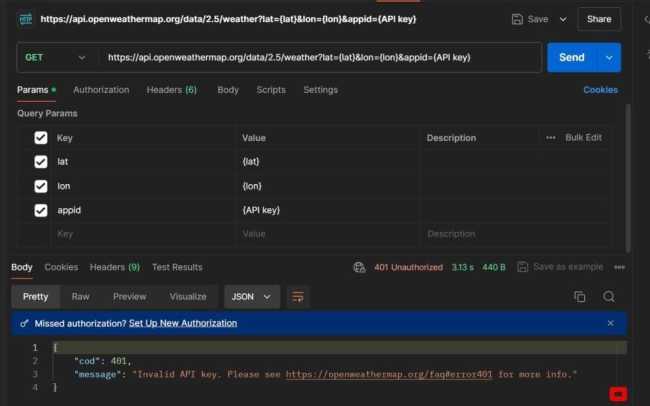This screenshot has width=650, height=406.
Task: Click the copy response icon
Action: 579,297
